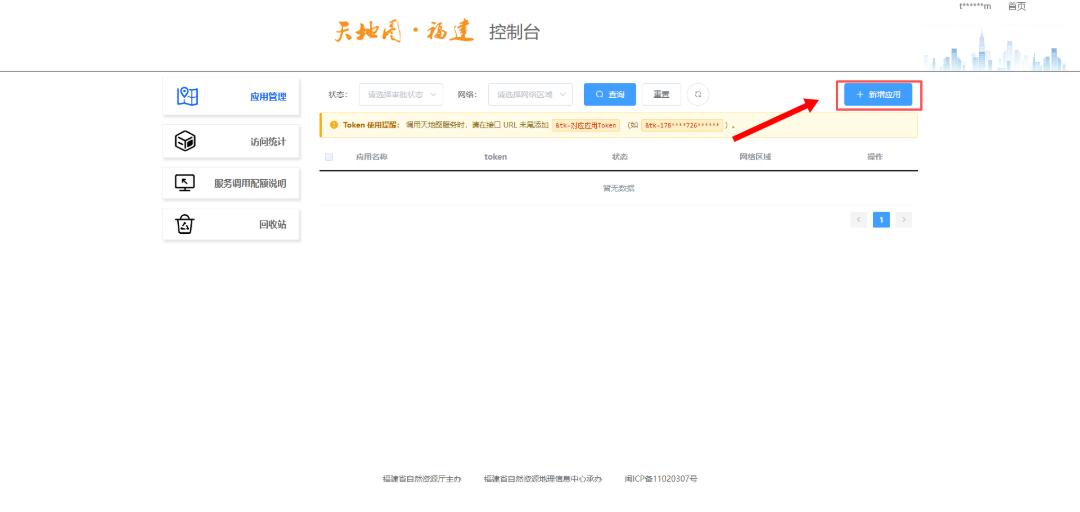The height and width of the screenshot is (512, 1080).
Task: Click the 服务调用配额说明 monitor icon
Action: [x=185, y=183]
